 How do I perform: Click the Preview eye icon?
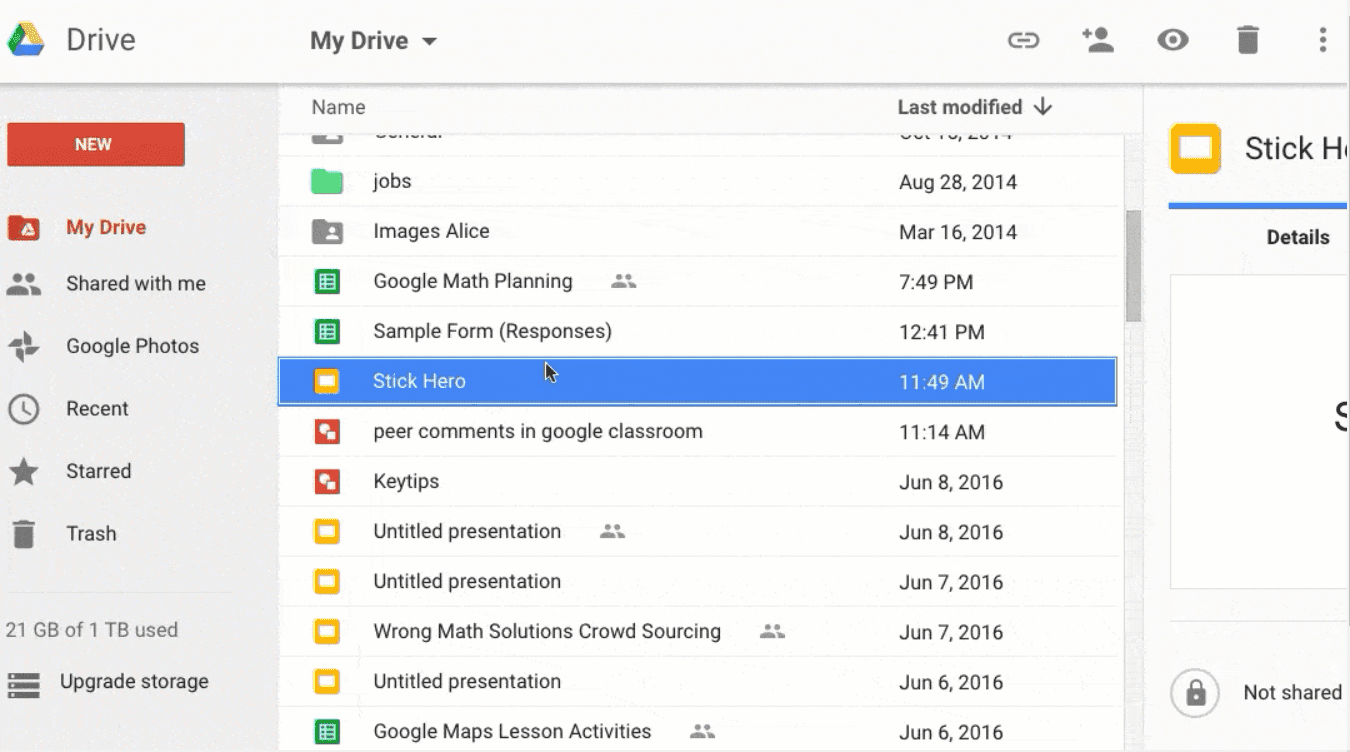pyautogui.click(x=1173, y=40)
